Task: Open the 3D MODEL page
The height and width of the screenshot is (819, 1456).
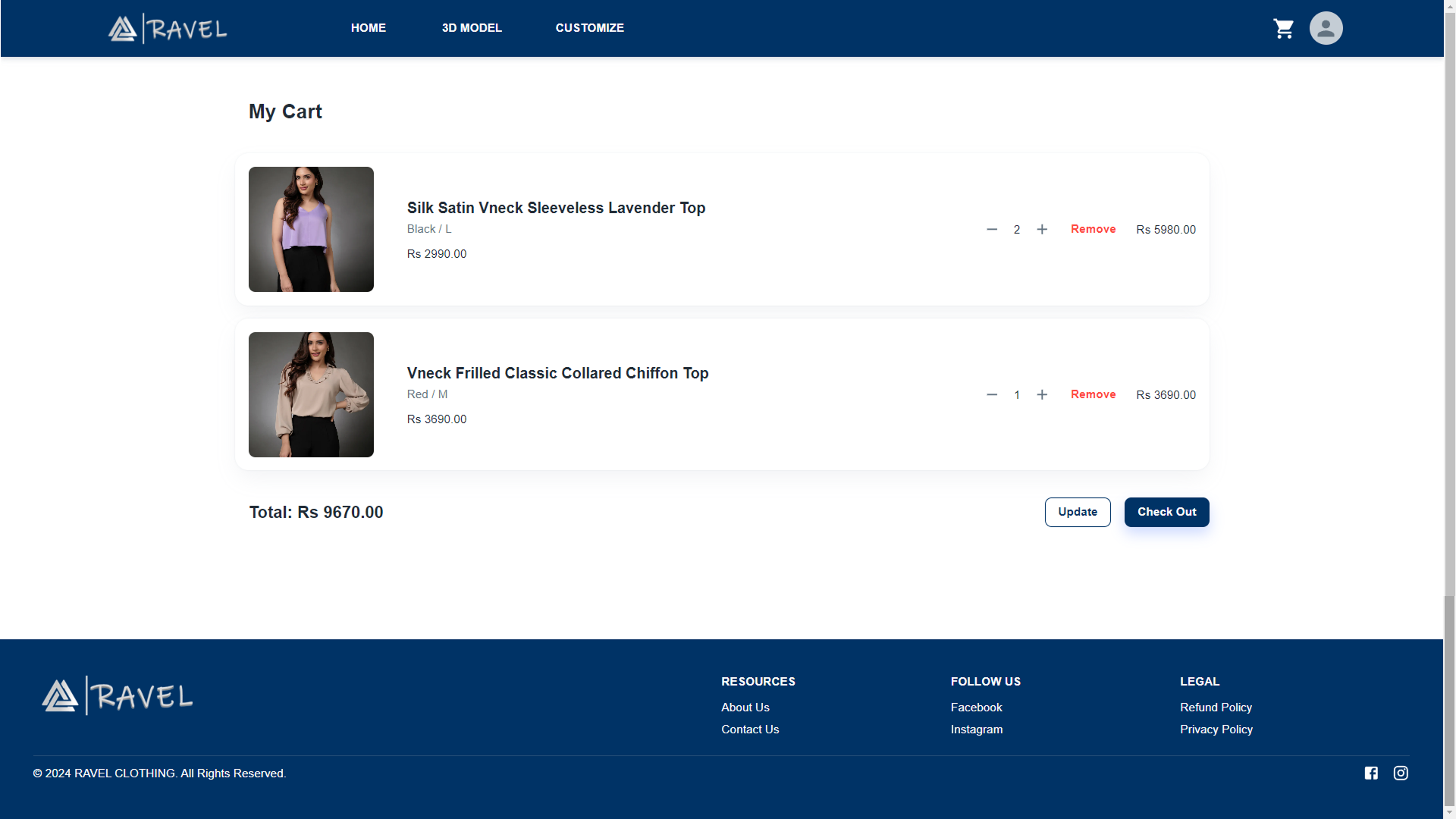Action: (472, 28)
